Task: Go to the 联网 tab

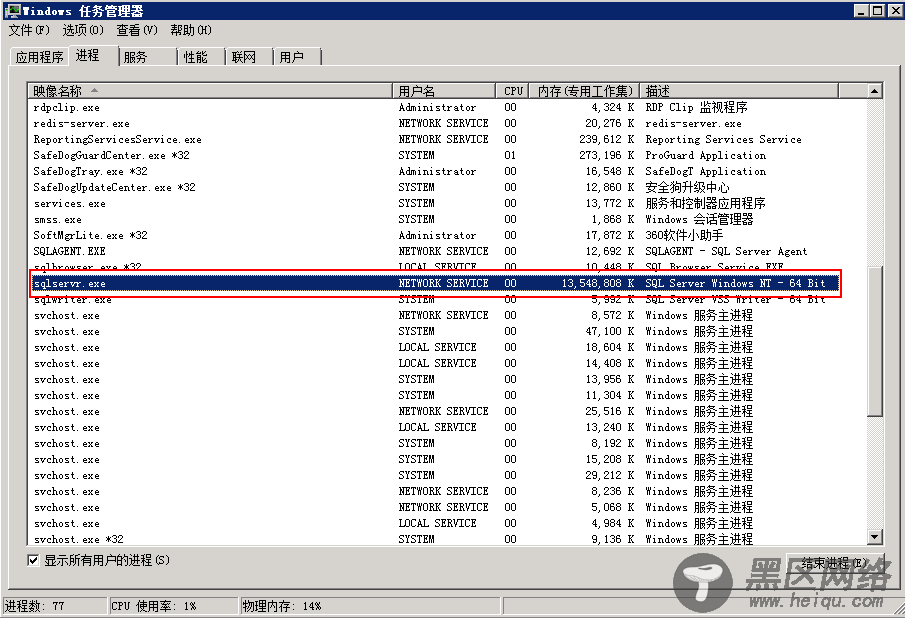Action: click(x=249, y=57)
